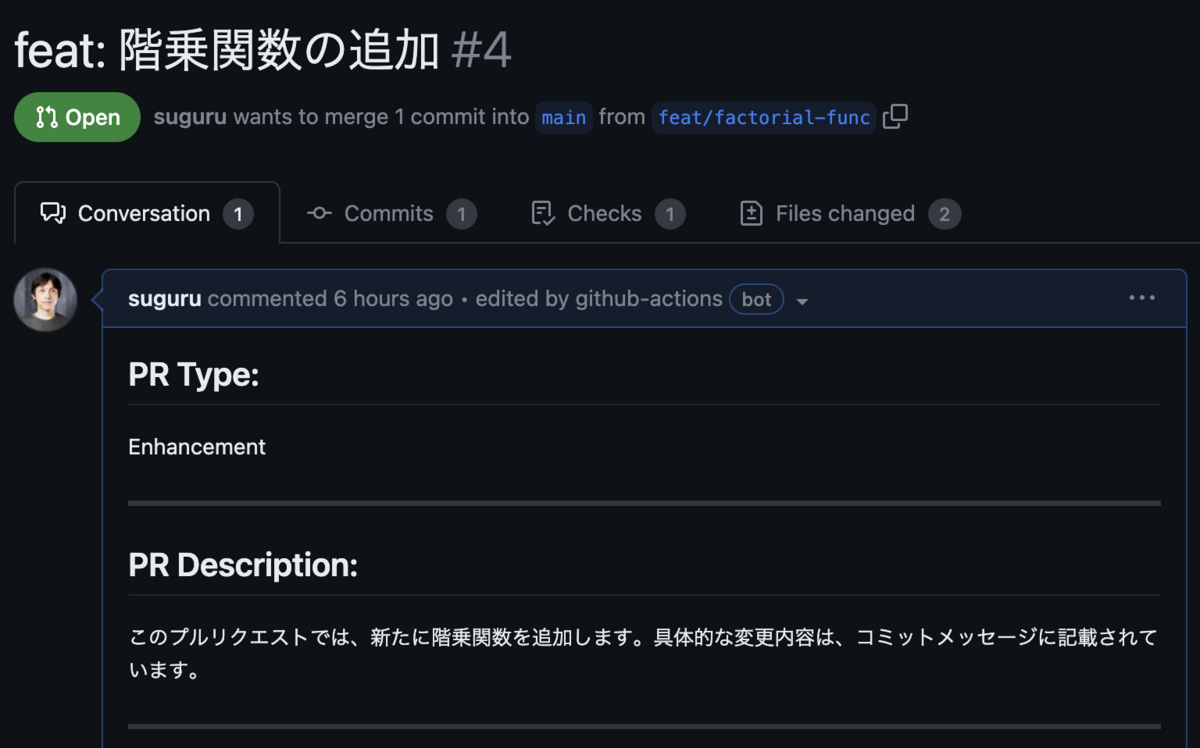This screenshot has height=748, width=1200.
Task: Switch to the Checks tab
Action: coord(604,213)
